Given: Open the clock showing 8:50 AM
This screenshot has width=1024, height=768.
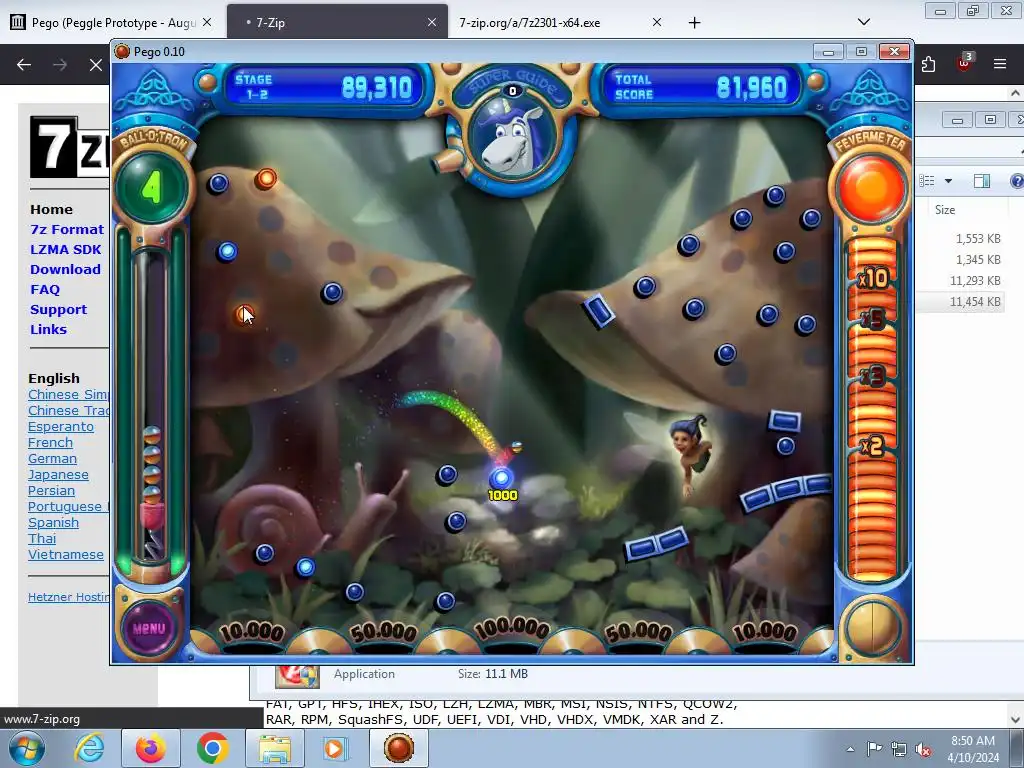Looking at the screenshot, I should (973, 749).
